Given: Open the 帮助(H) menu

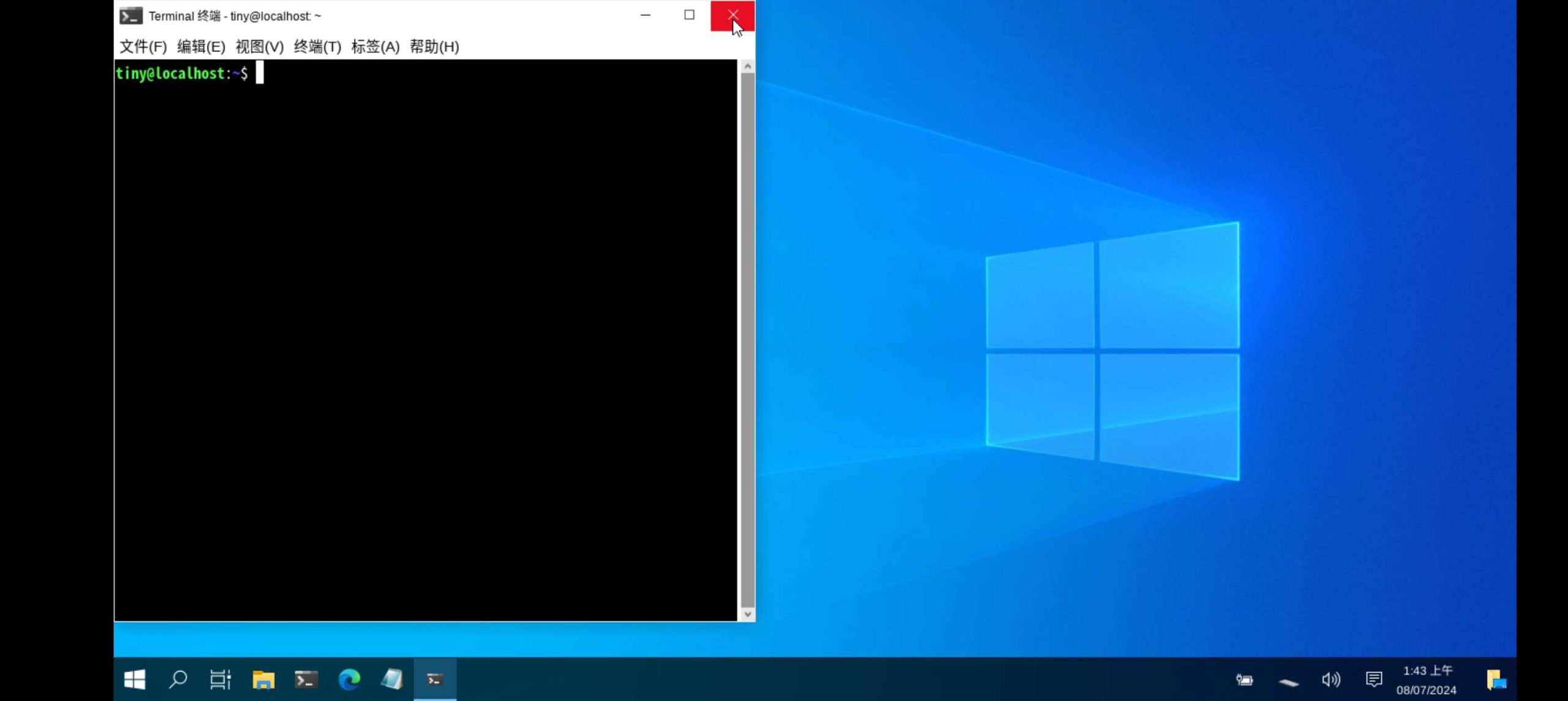Looking at the screenshot, I should pyautogui.click(x=434, y=47).
